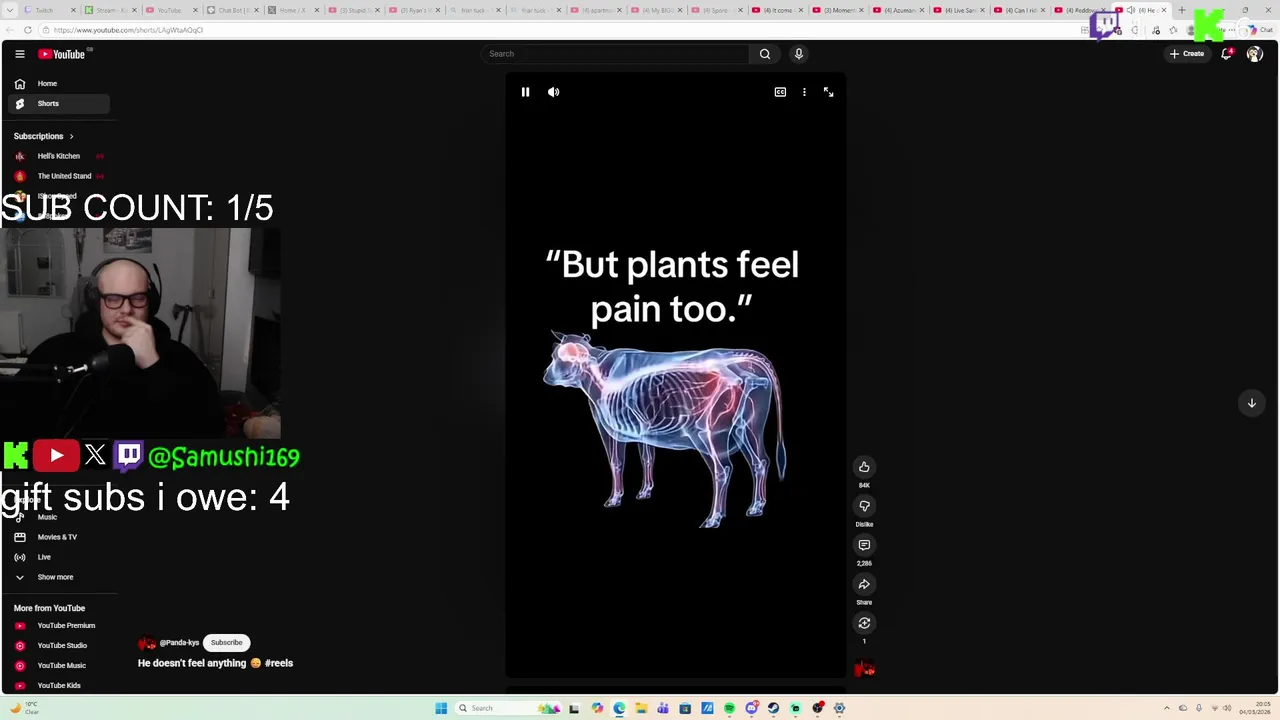The image size is (1280, 720).
Task: Open YouTube notifications bell
Action: [1226, 54]
